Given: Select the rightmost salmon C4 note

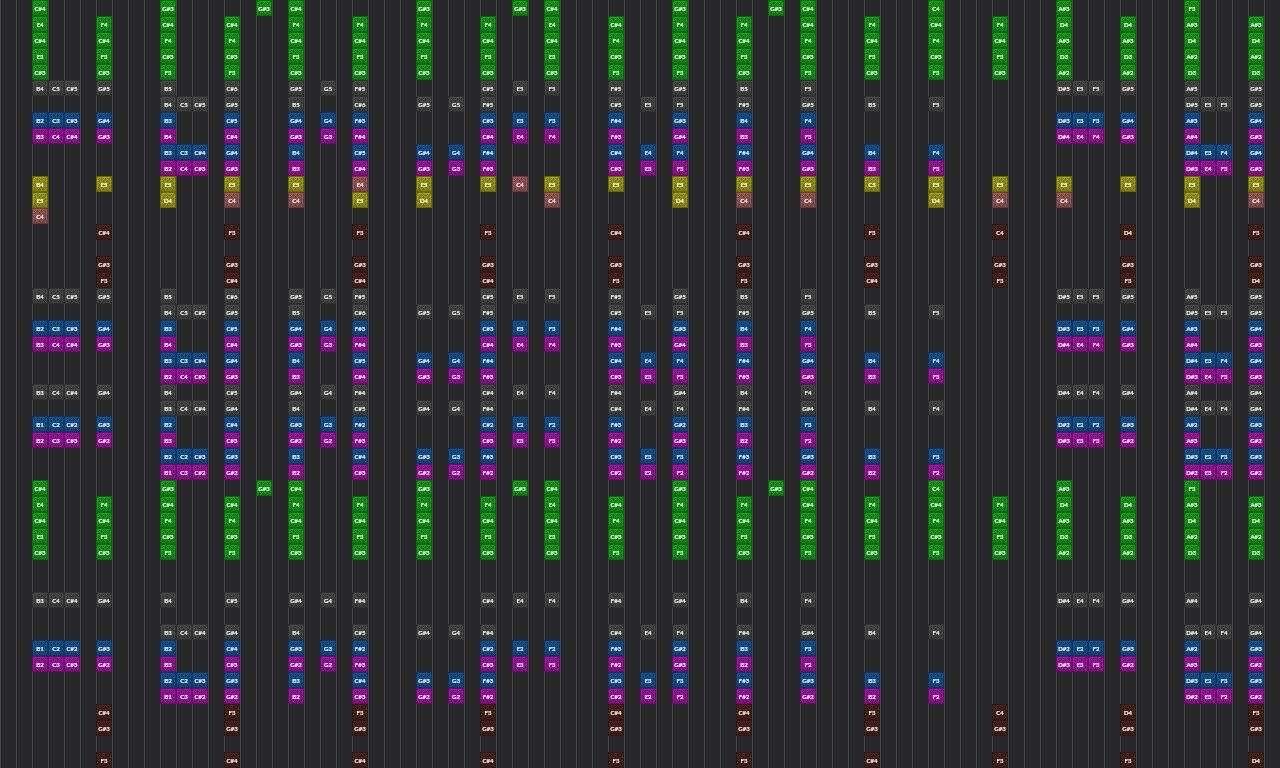Looking at the screenshot, I should pyautogui.click(x=1256, y=200).
